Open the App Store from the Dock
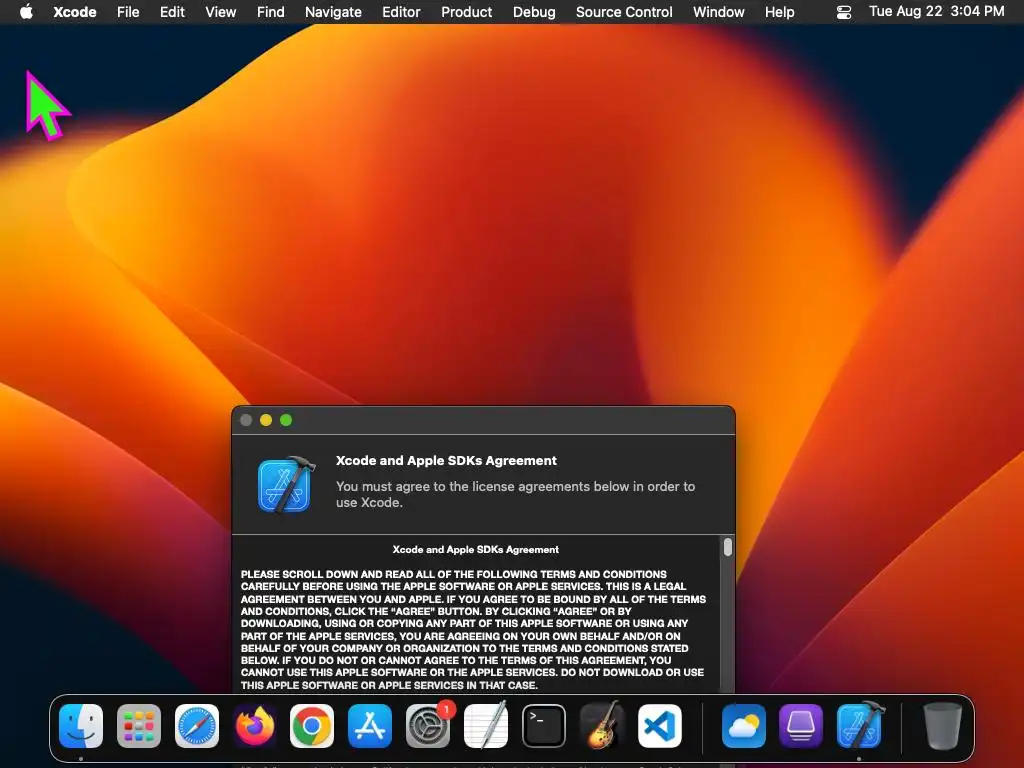Image resolution: width=1024 pixels, height=768 pixels. (x=370, y=726)
